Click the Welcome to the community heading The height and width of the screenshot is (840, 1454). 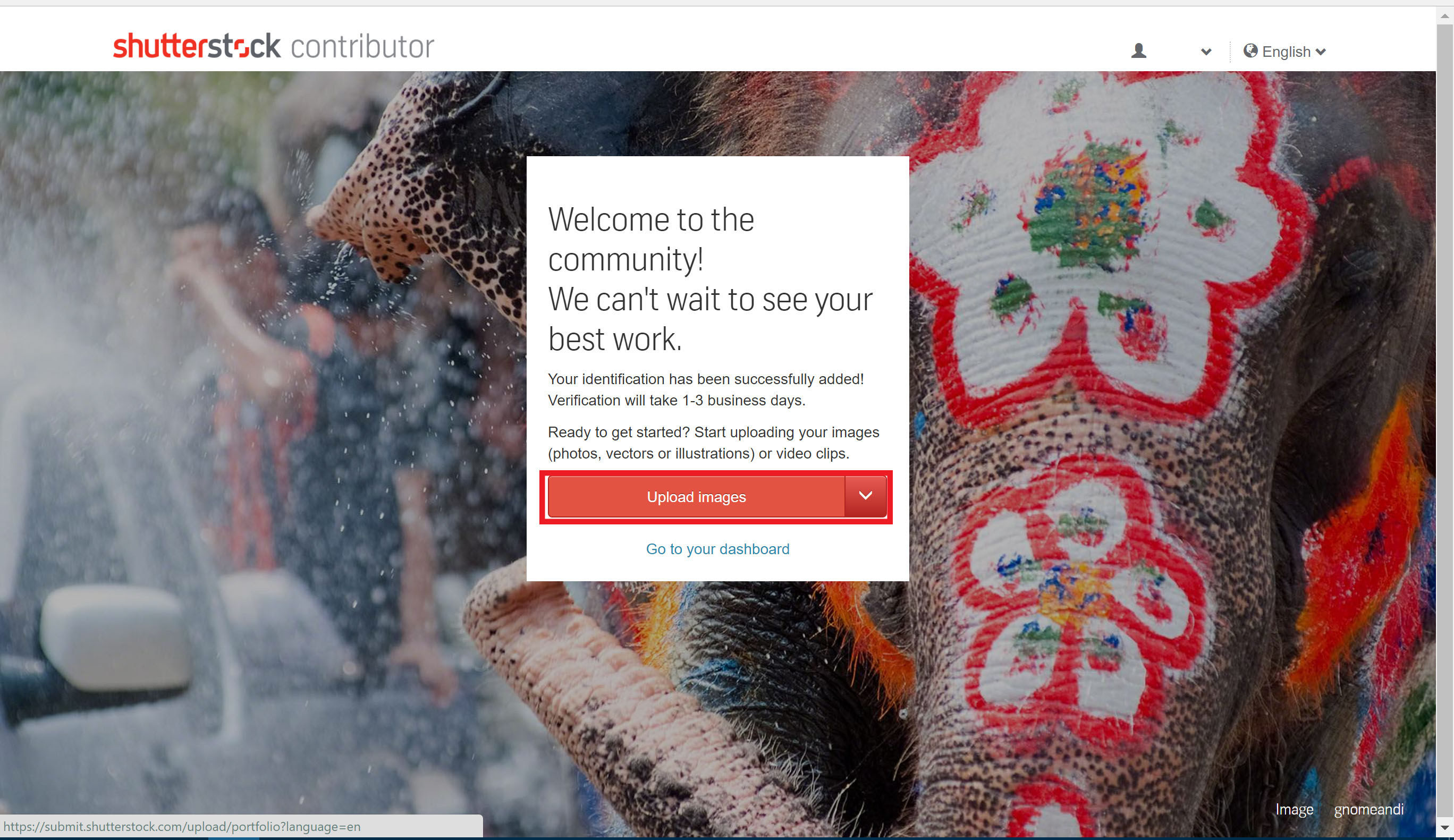tap(711, 278)
